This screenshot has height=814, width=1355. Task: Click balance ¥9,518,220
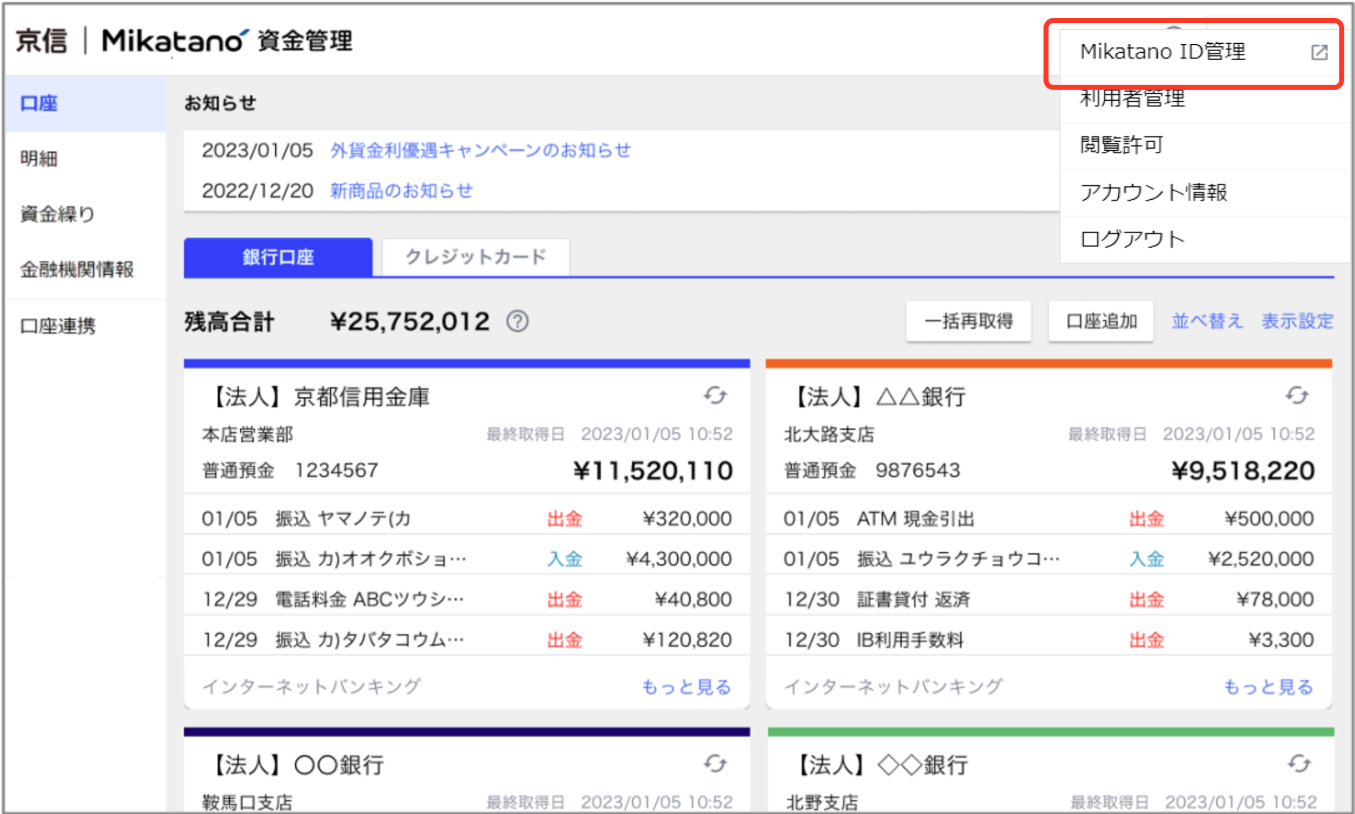(x=1243, y=470)
